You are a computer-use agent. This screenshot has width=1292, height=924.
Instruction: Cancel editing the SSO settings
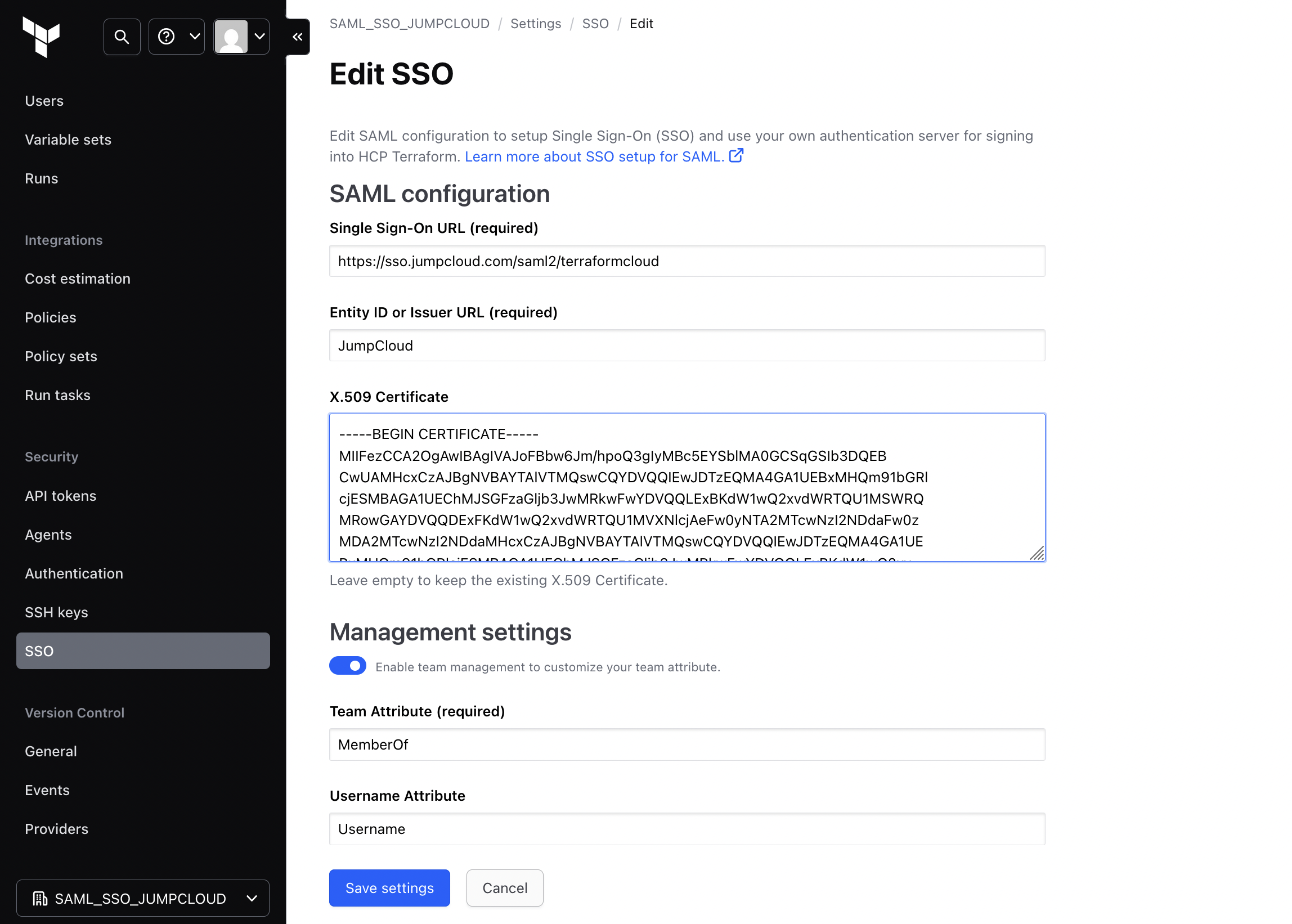pyautogui.click(x=504, y=887)
